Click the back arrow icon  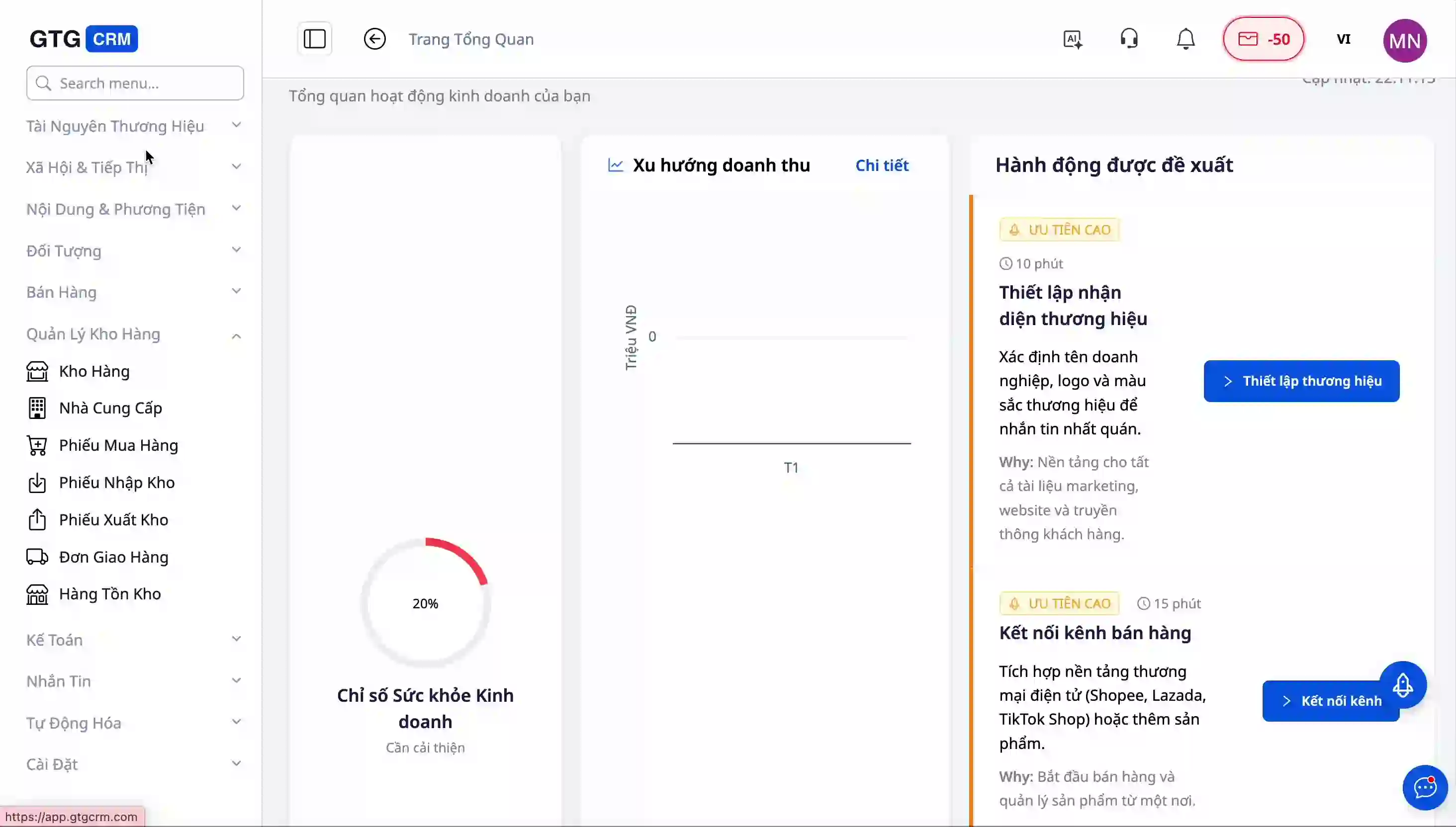374,39
